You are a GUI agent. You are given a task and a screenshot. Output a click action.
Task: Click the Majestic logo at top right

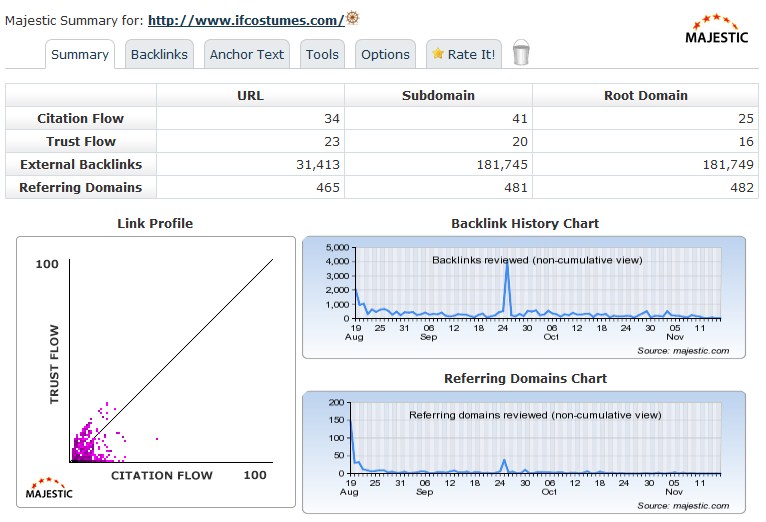(716, 30)
